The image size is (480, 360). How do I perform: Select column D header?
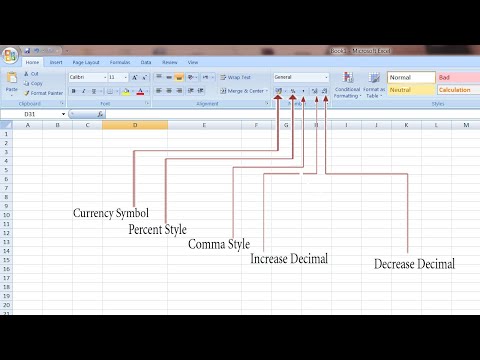click(135, 125)
